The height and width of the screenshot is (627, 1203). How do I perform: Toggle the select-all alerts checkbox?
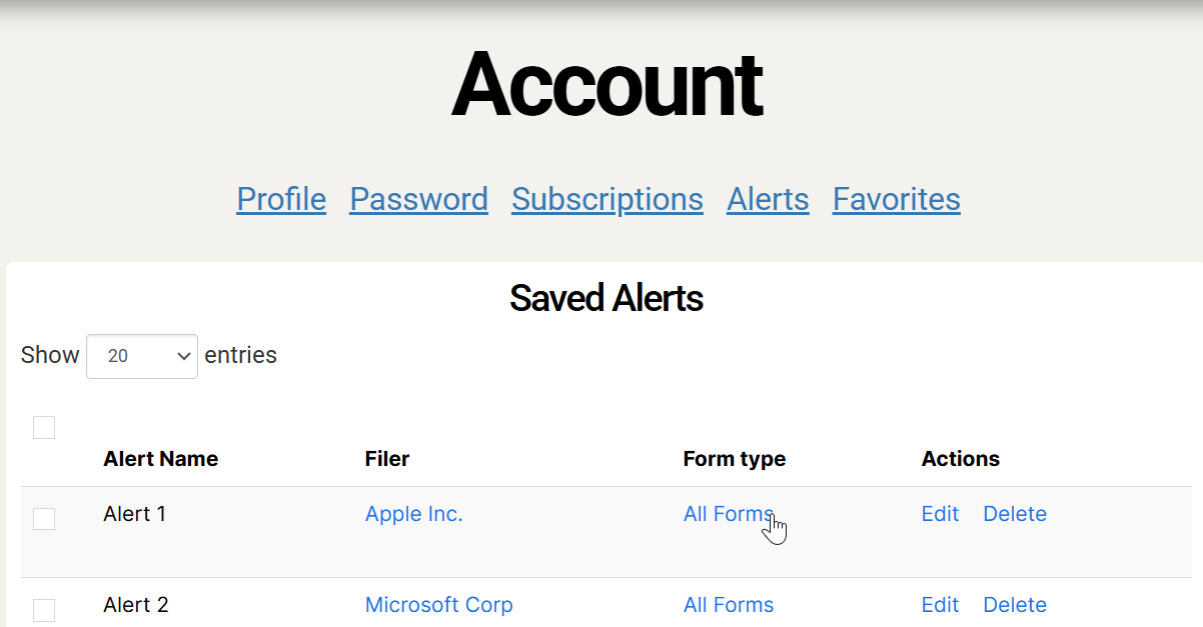pyautogui.click(x=44, y=428)
